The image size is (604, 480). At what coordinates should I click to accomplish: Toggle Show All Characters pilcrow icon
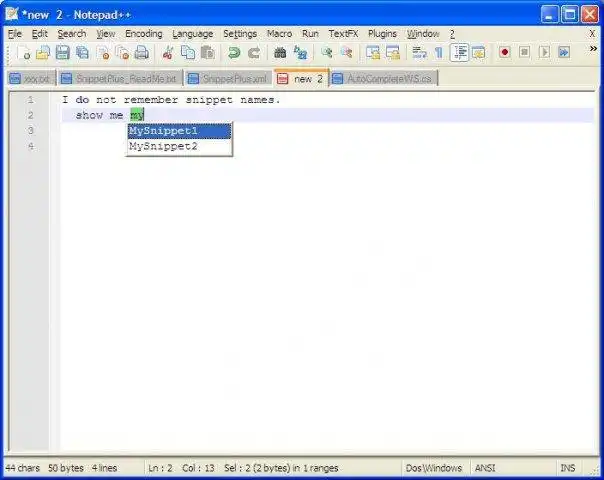coord(439,52)
